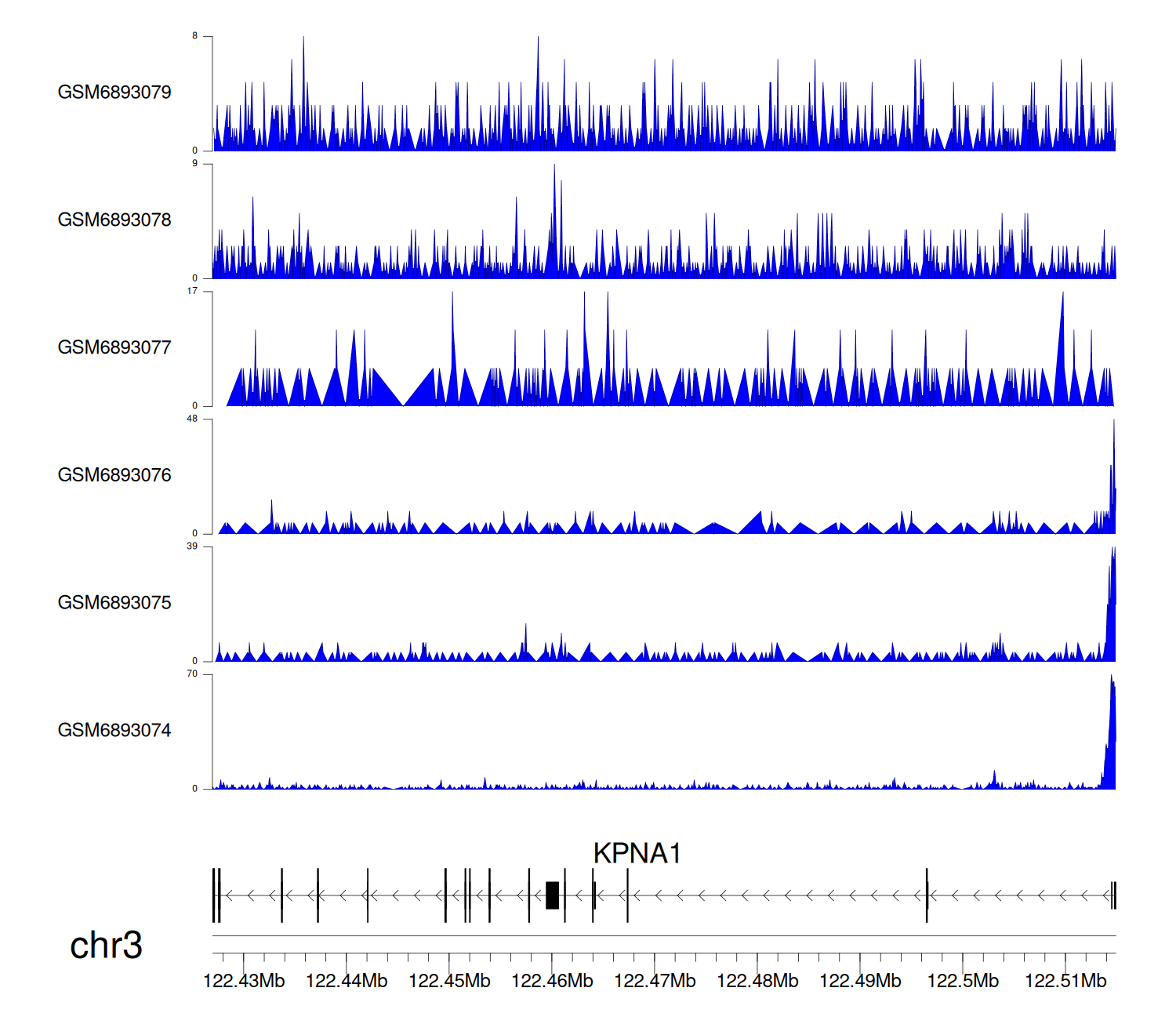Select the 122.44Mb position label
This screenshot has height=1035, width=1176.
tap(347, 982)
